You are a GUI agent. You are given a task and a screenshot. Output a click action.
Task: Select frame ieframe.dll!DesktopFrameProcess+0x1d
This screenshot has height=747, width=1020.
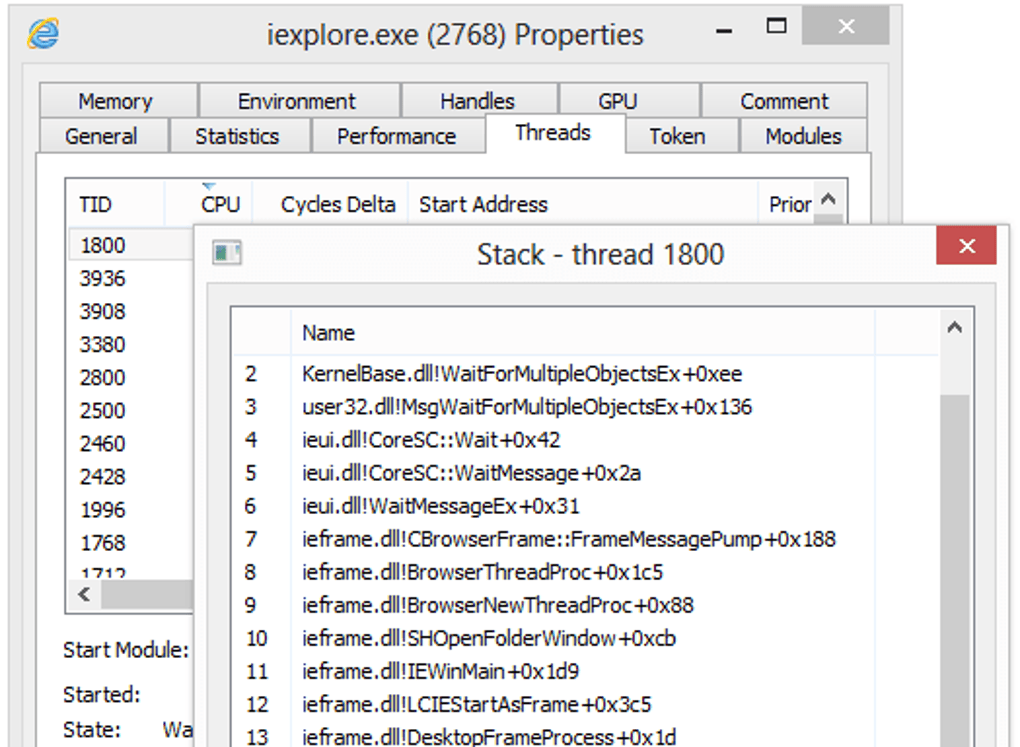point(585,736)
